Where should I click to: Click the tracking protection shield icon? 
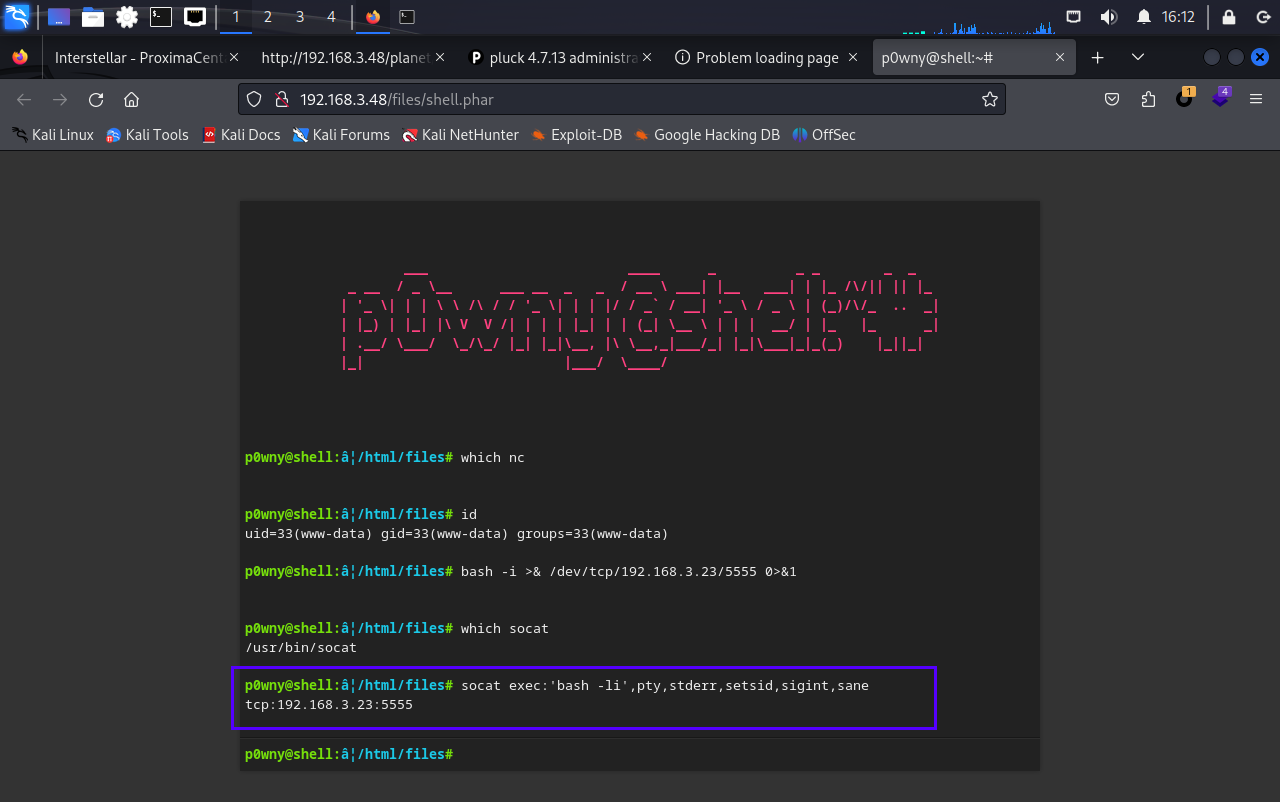254,99
